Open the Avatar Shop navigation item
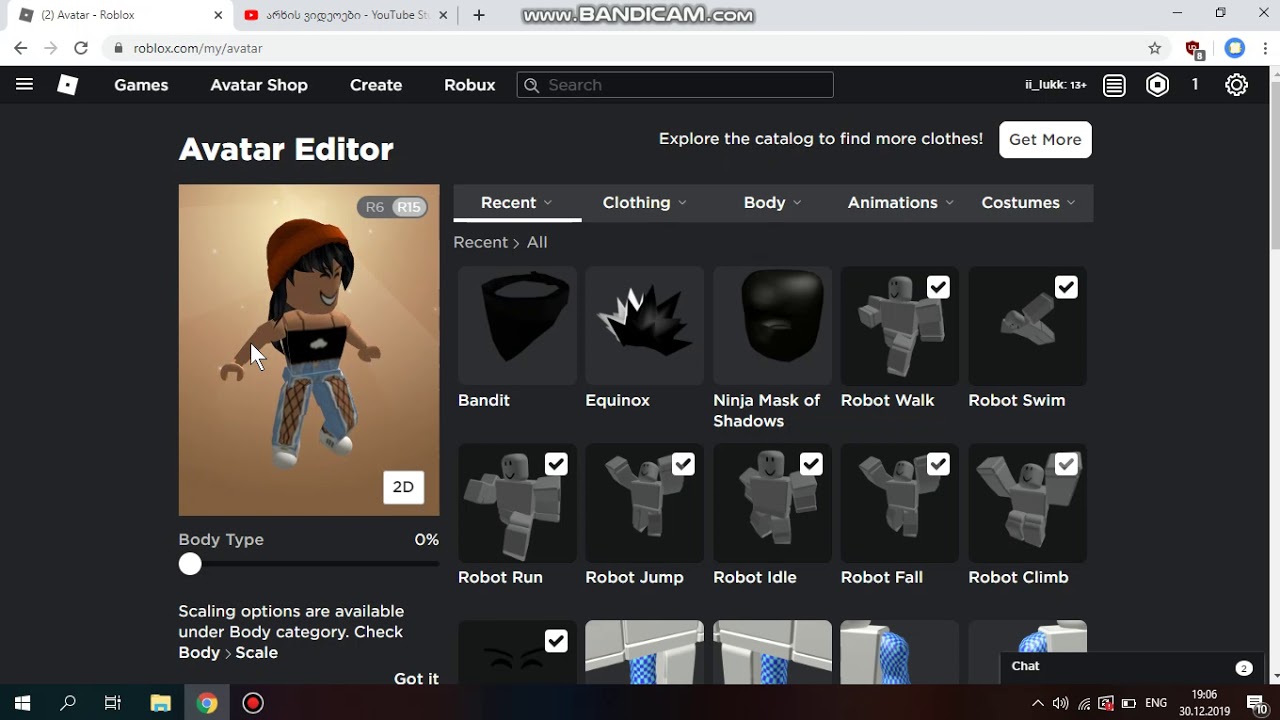This screenshot has width=1280, height=720. point(259,85)
